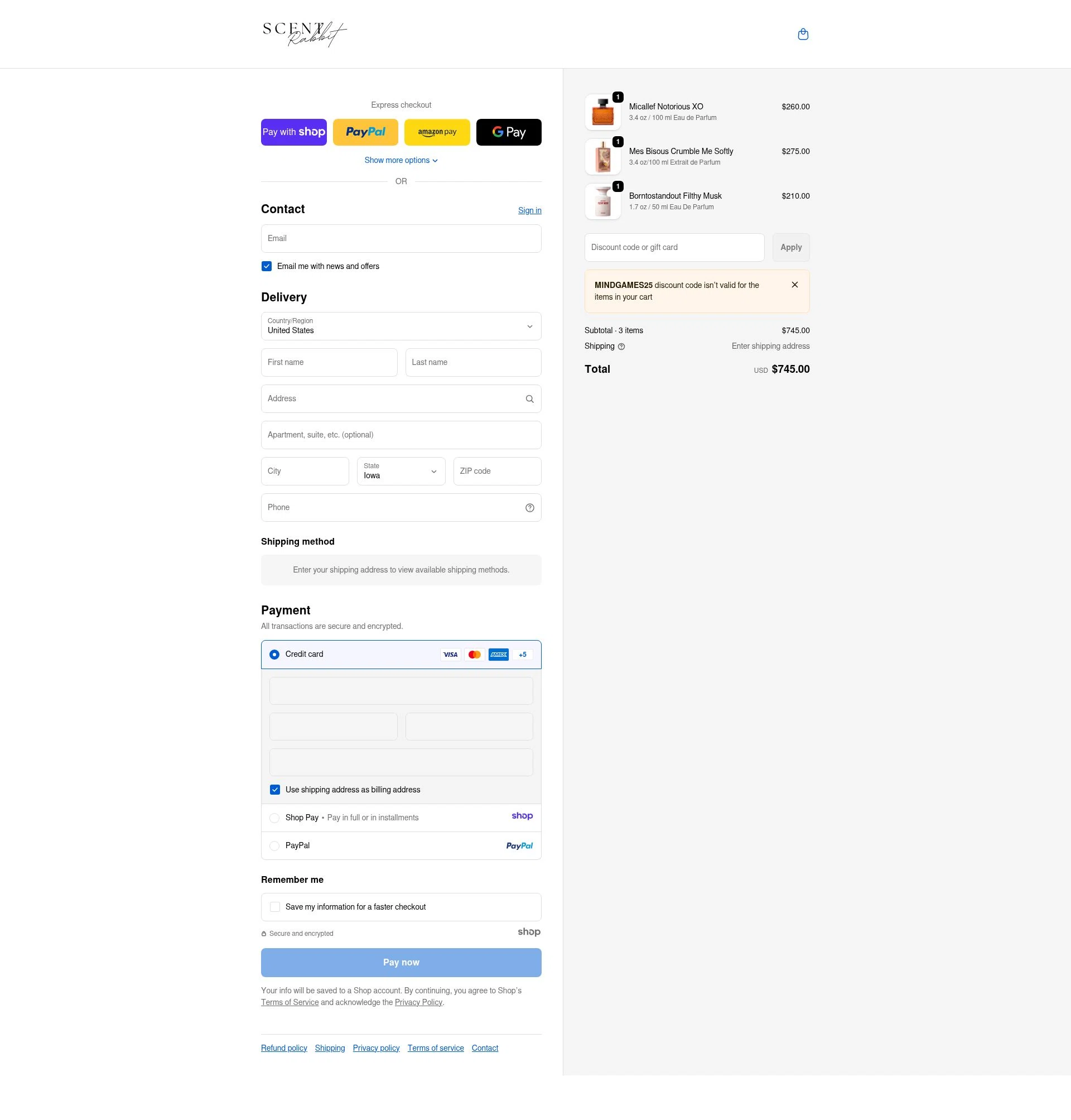Select Shop Pay payment method
Viewport: 1071px width, 1120px height.
(274, 818)
